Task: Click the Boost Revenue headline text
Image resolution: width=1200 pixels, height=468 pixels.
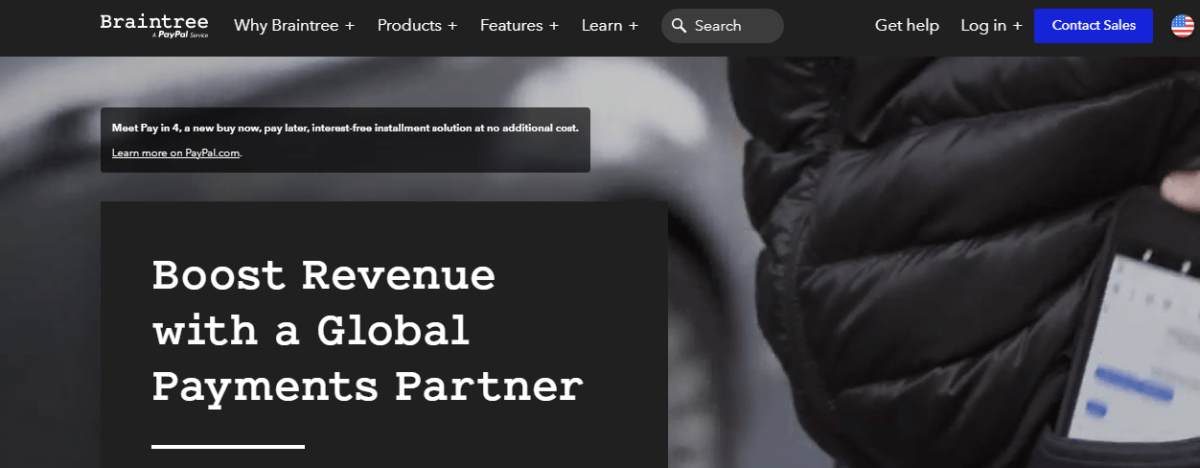Action: click(x=367, y=331)
